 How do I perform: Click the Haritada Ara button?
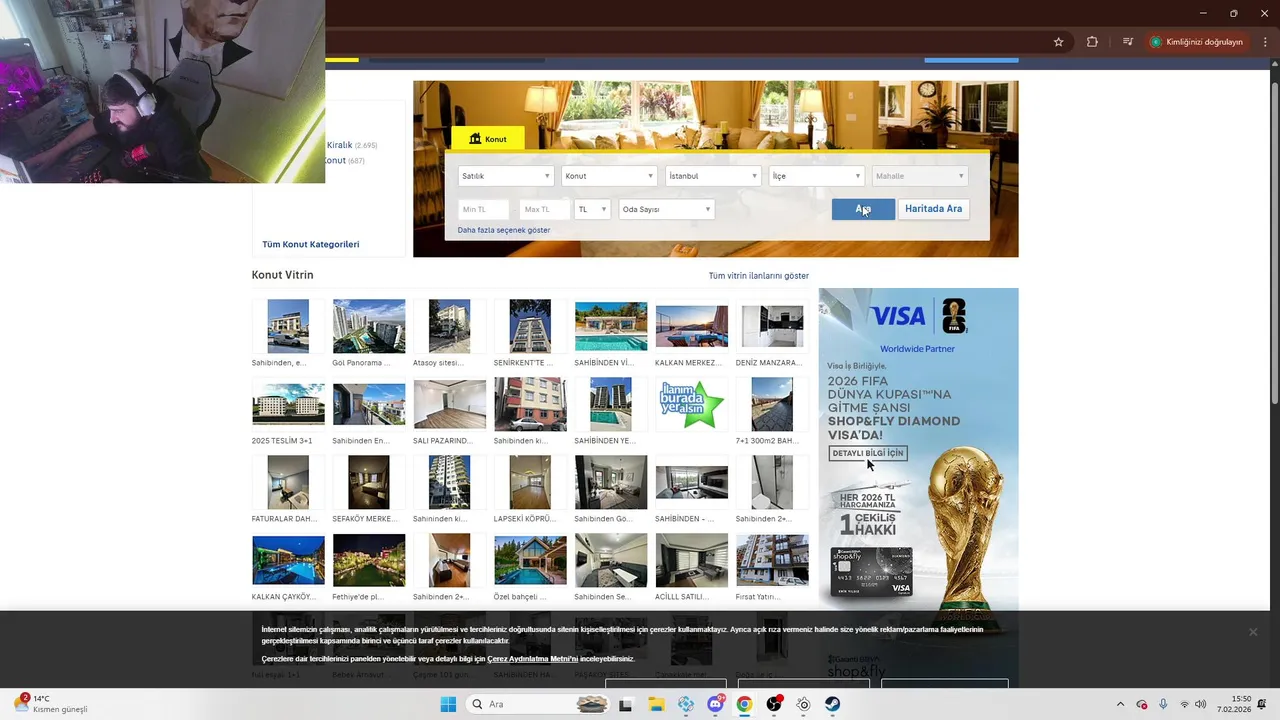[933, 209]
